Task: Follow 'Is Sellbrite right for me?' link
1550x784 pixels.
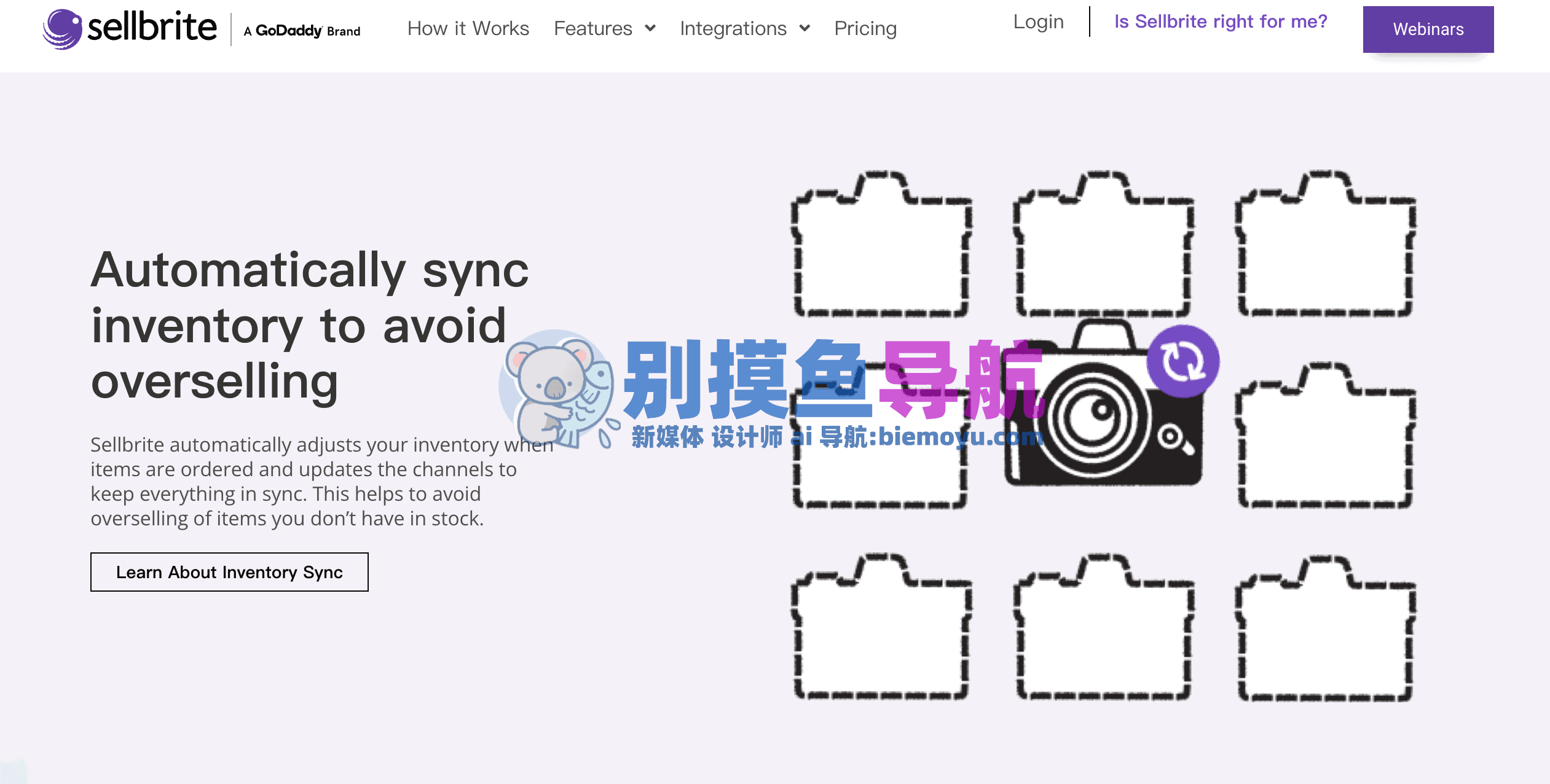Action: tap(1221, 22)
